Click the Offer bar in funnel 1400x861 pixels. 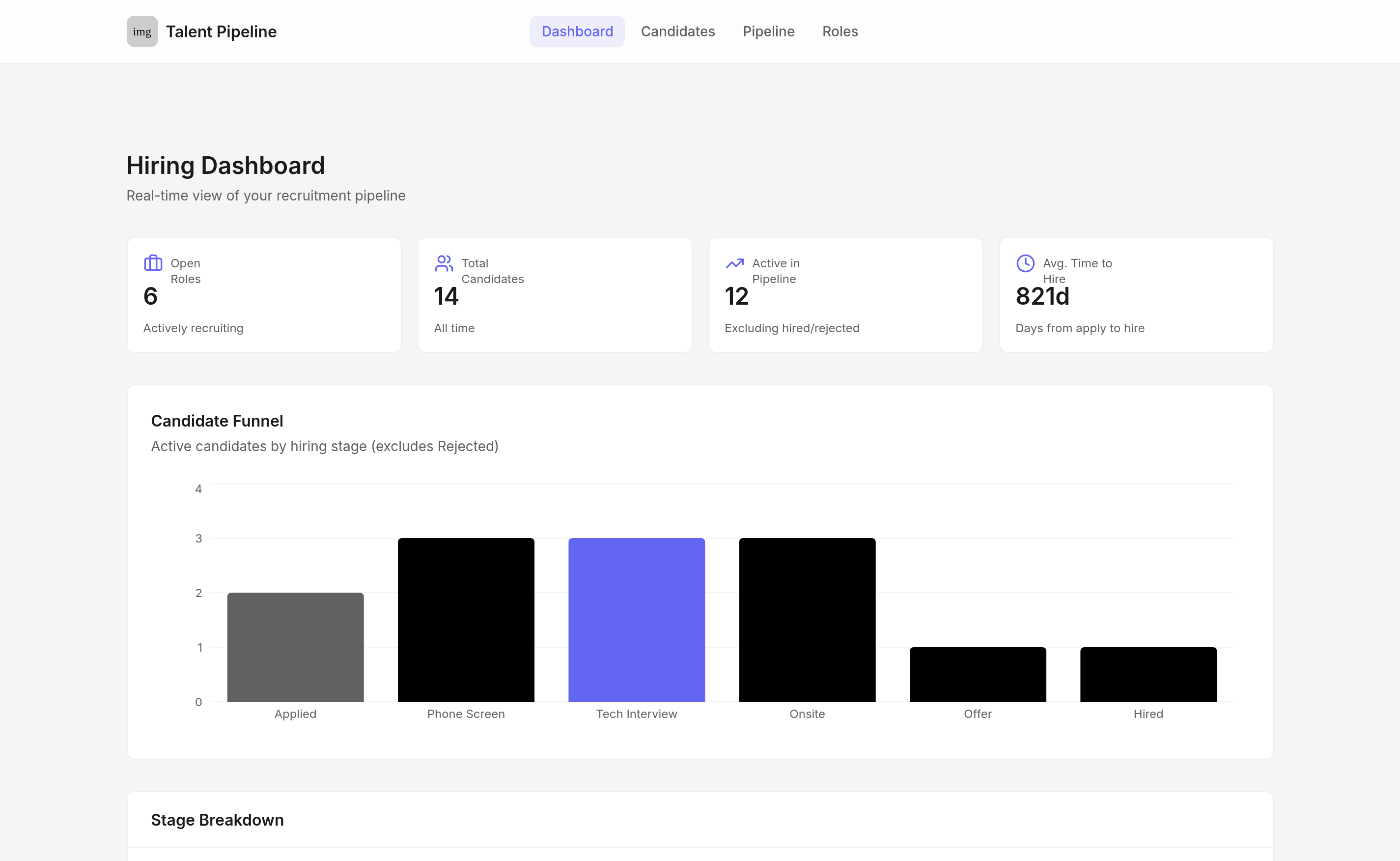[978, 674]
